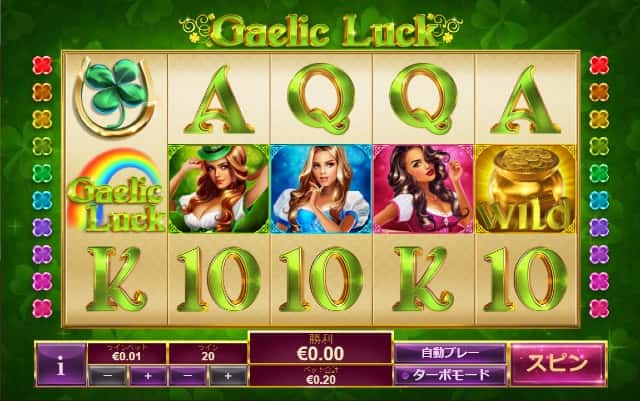Image resolution: width=640 pixels, height=401 pixels.
Task: Select the orange clover payline marker on left
Action: click(42, 92)
